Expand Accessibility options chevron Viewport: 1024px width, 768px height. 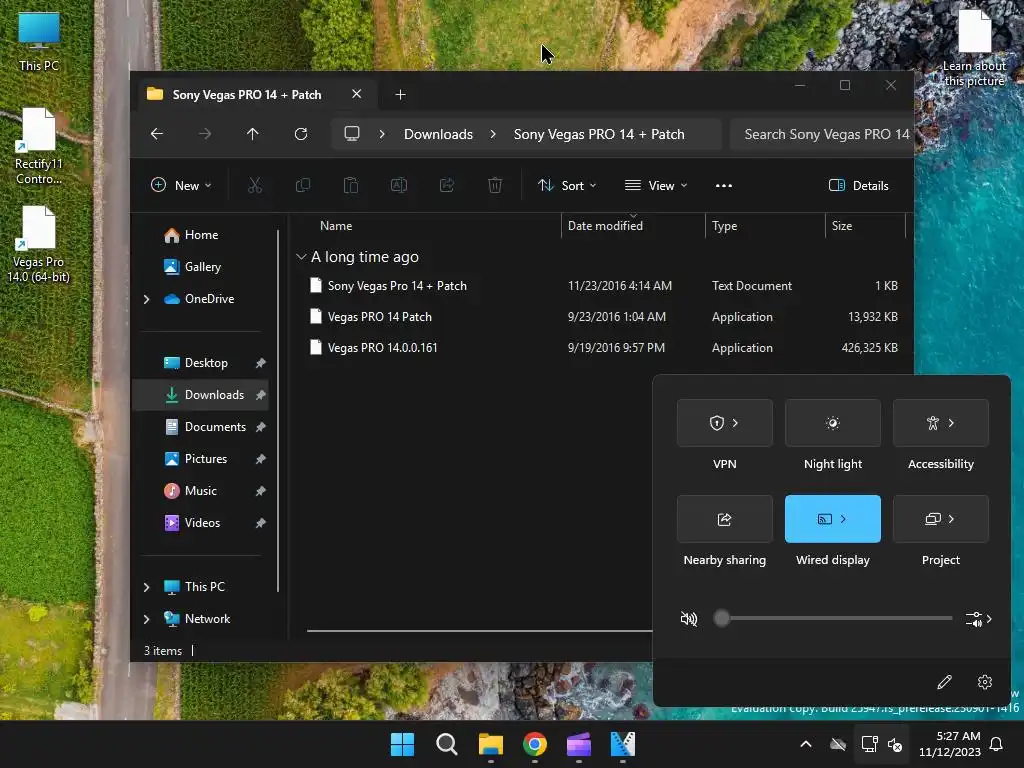(952, 423)
